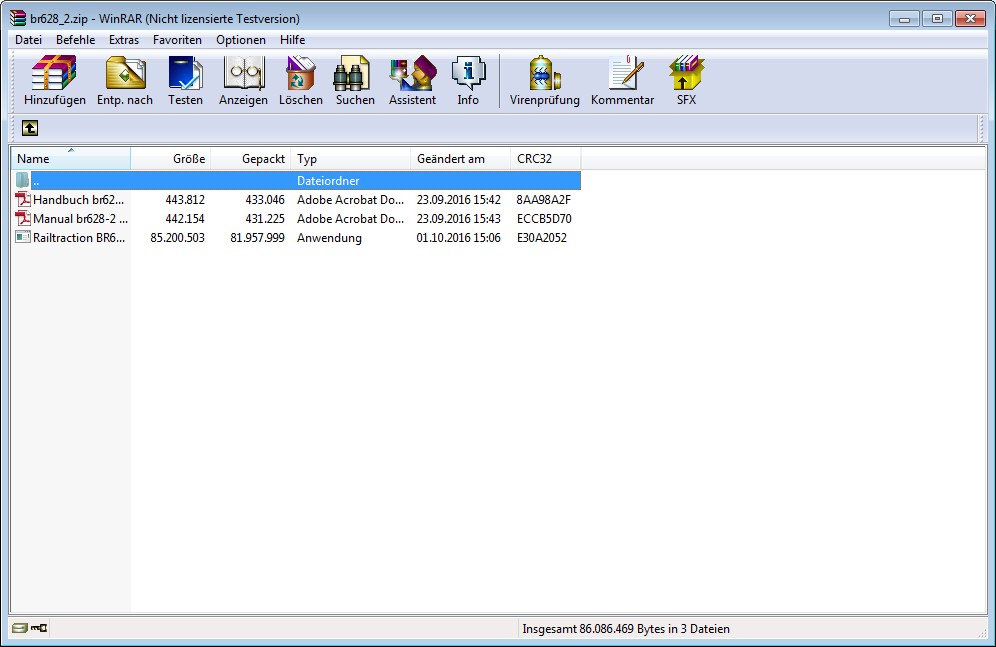The height and width of the screenshot is (647, 996).
Task: Click Entp. nach extract icon
Action: (x=124, y=79)
